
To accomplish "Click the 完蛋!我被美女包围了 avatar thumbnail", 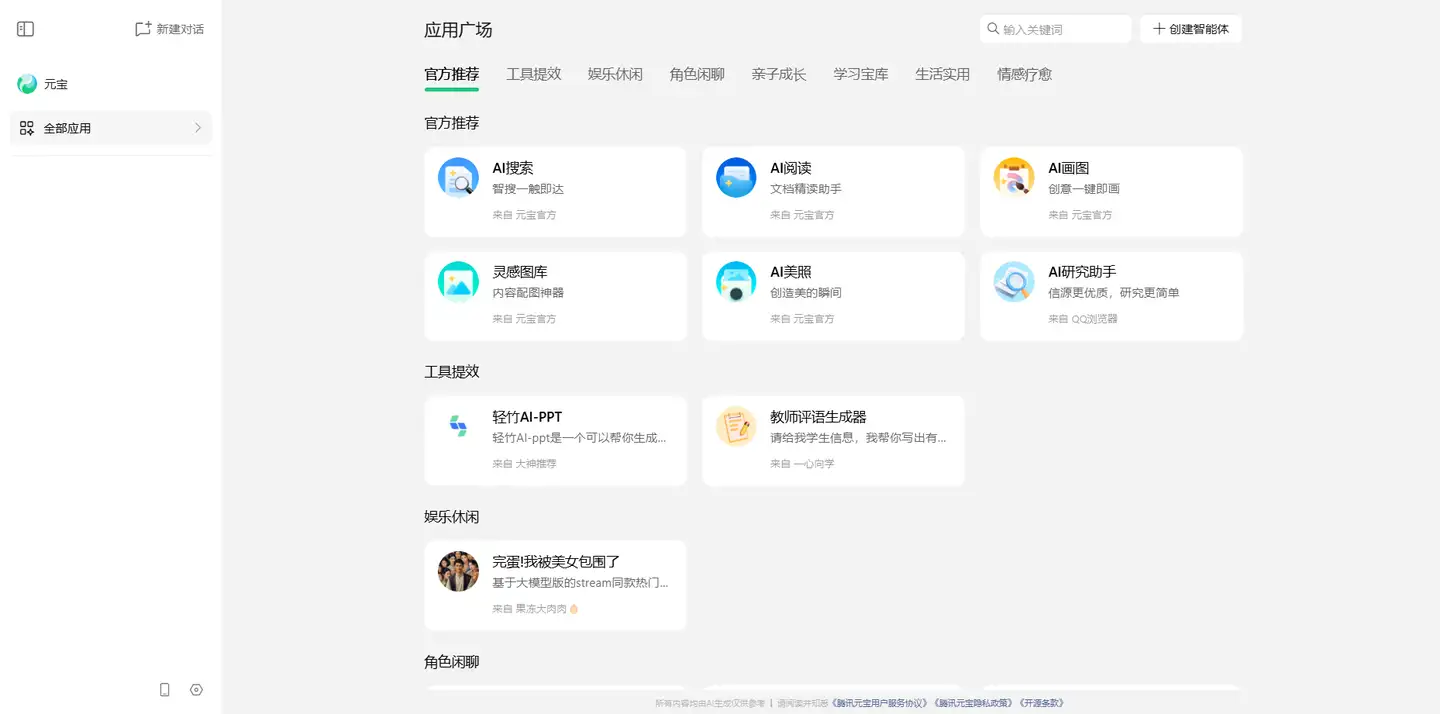I will click(458, 571).
